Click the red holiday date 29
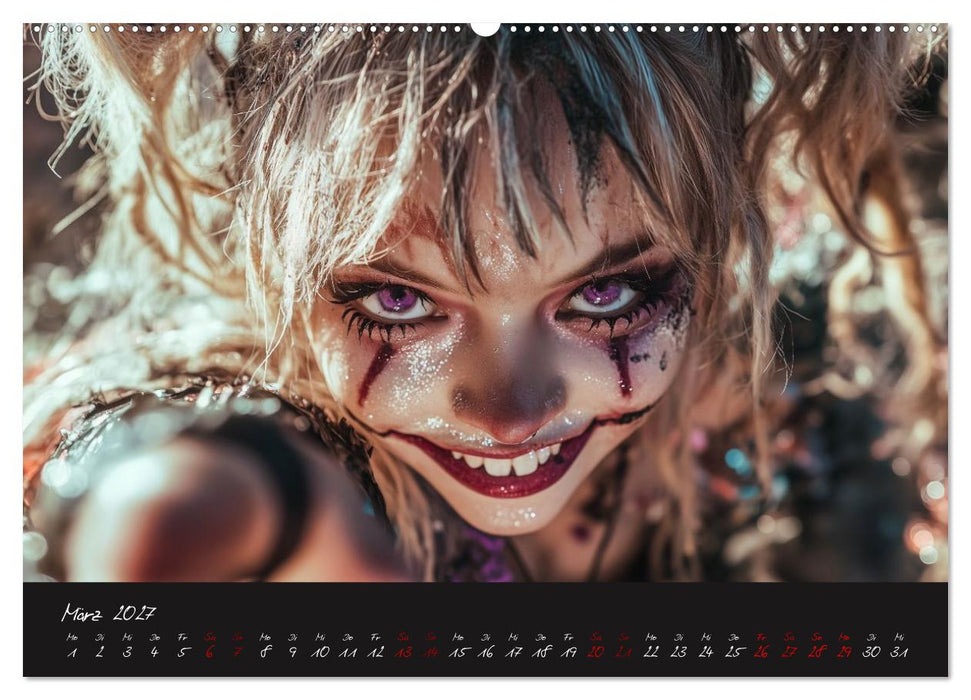Image resolution: width=971 pixels, height=700 pixels. [x=844, y=652]
